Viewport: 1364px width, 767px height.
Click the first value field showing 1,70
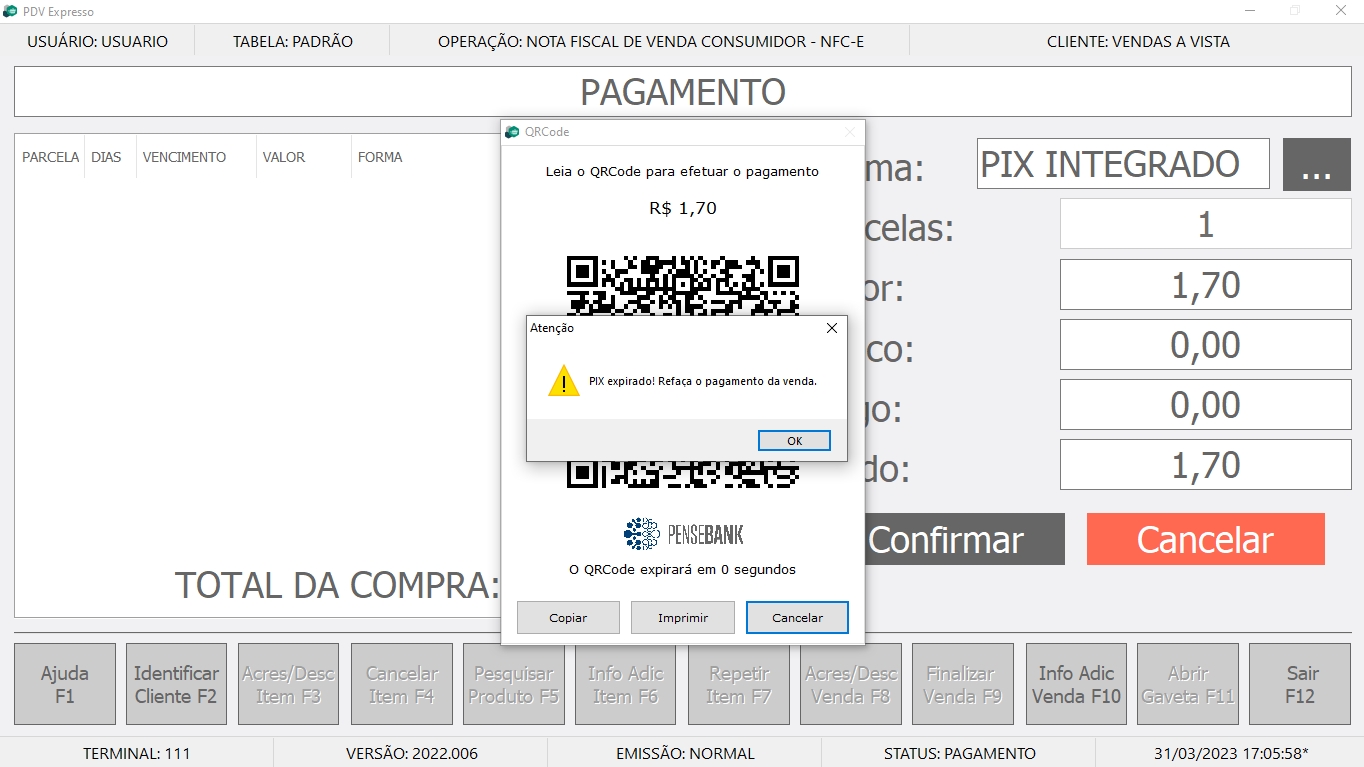pyautogui.click(x=1205, y=284)
